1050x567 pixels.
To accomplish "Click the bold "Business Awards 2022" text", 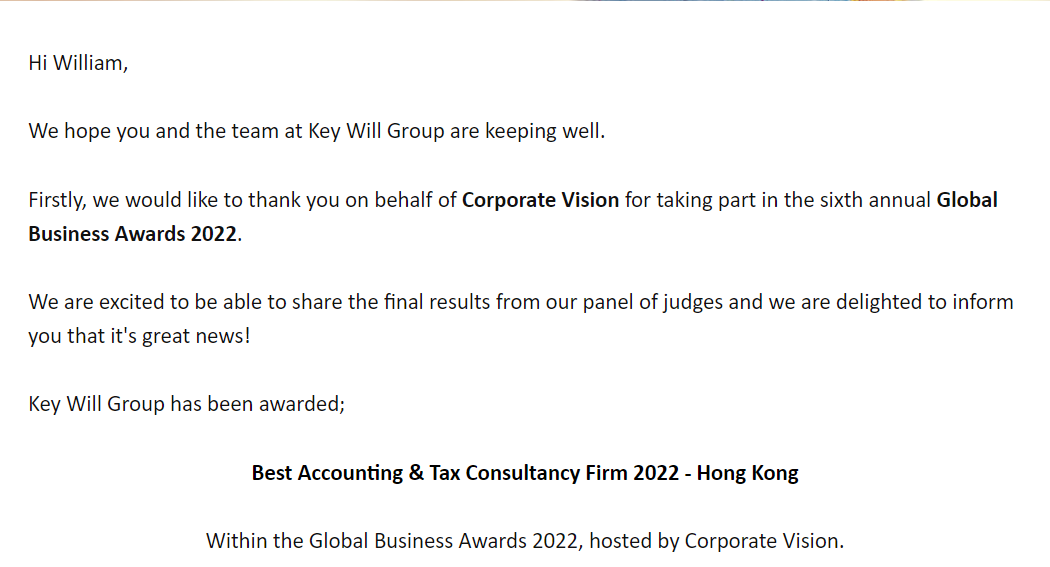I will (x=133, y=234).
